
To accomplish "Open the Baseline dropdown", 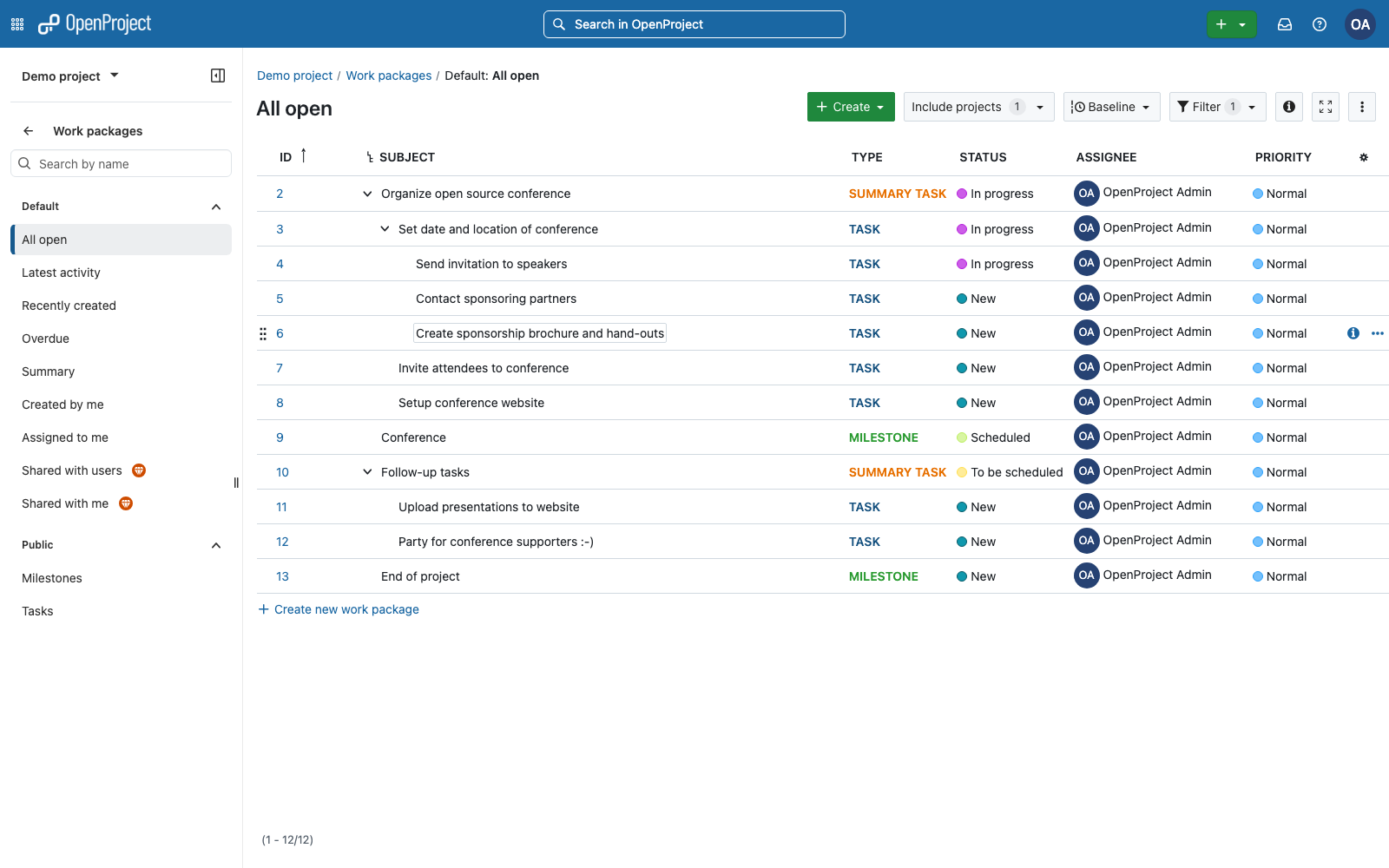I will (1112, 107).
